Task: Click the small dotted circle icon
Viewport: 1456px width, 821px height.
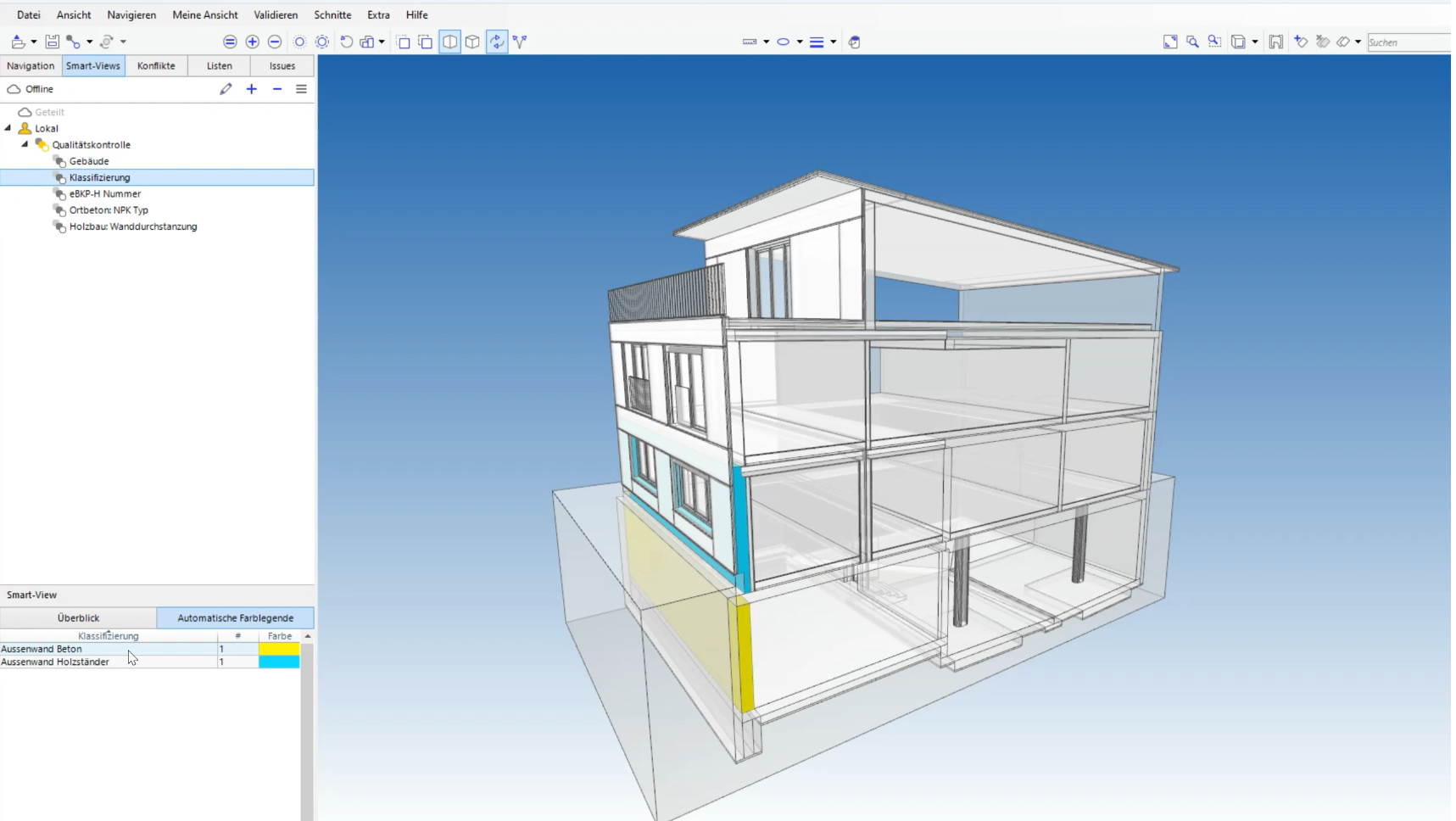Action: [299, 42]
